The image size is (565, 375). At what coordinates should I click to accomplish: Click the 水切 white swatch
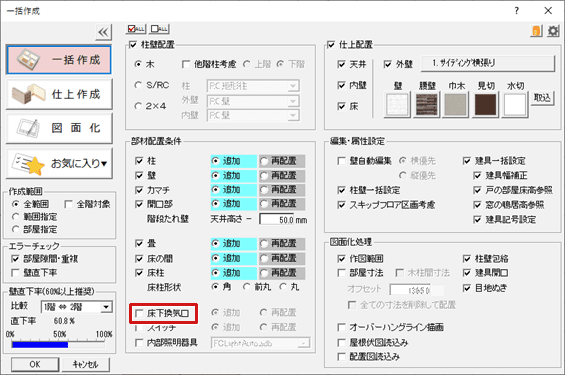tap(515, 104)
